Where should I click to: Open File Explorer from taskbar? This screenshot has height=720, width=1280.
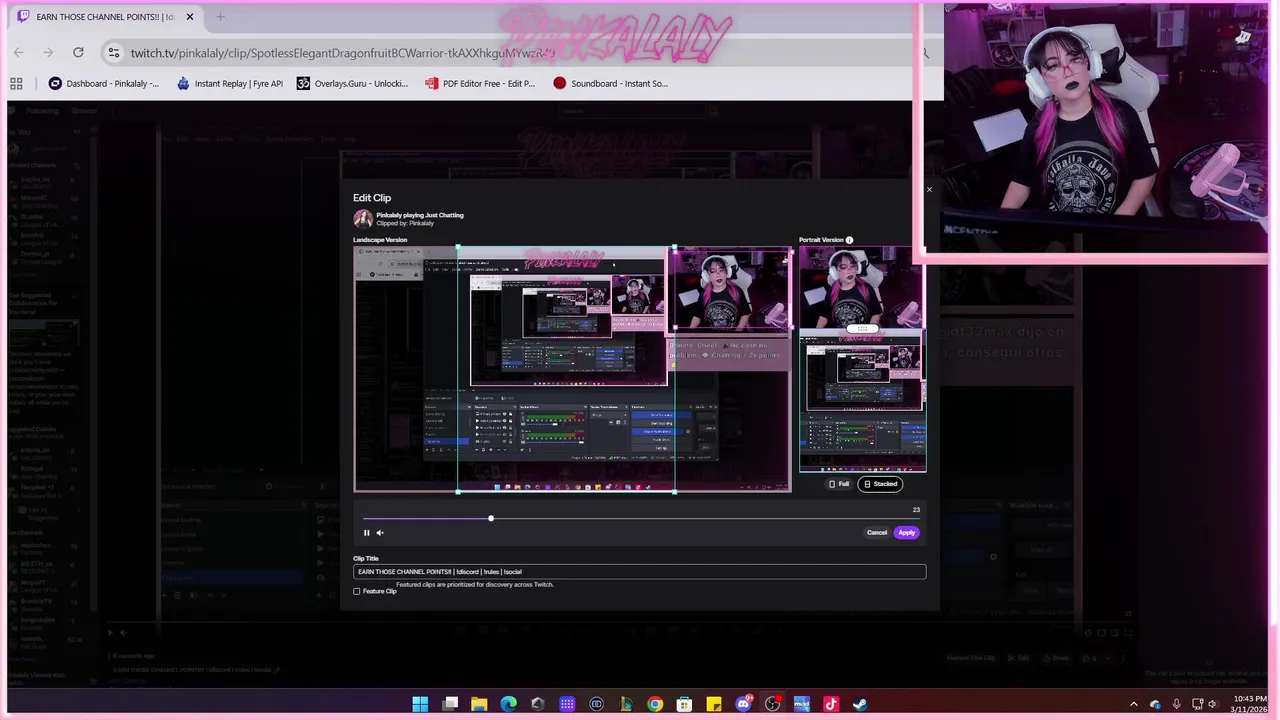click(479, 704)
